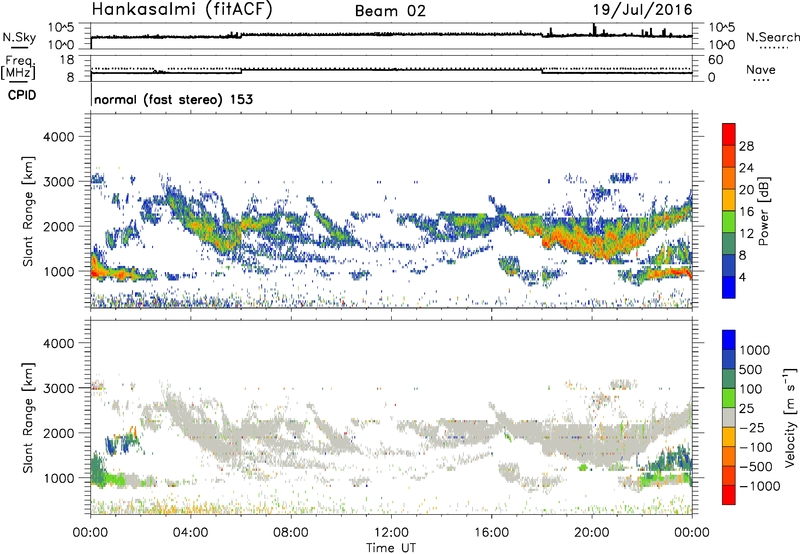Click the 19/Jul/2016 date label

642,10
